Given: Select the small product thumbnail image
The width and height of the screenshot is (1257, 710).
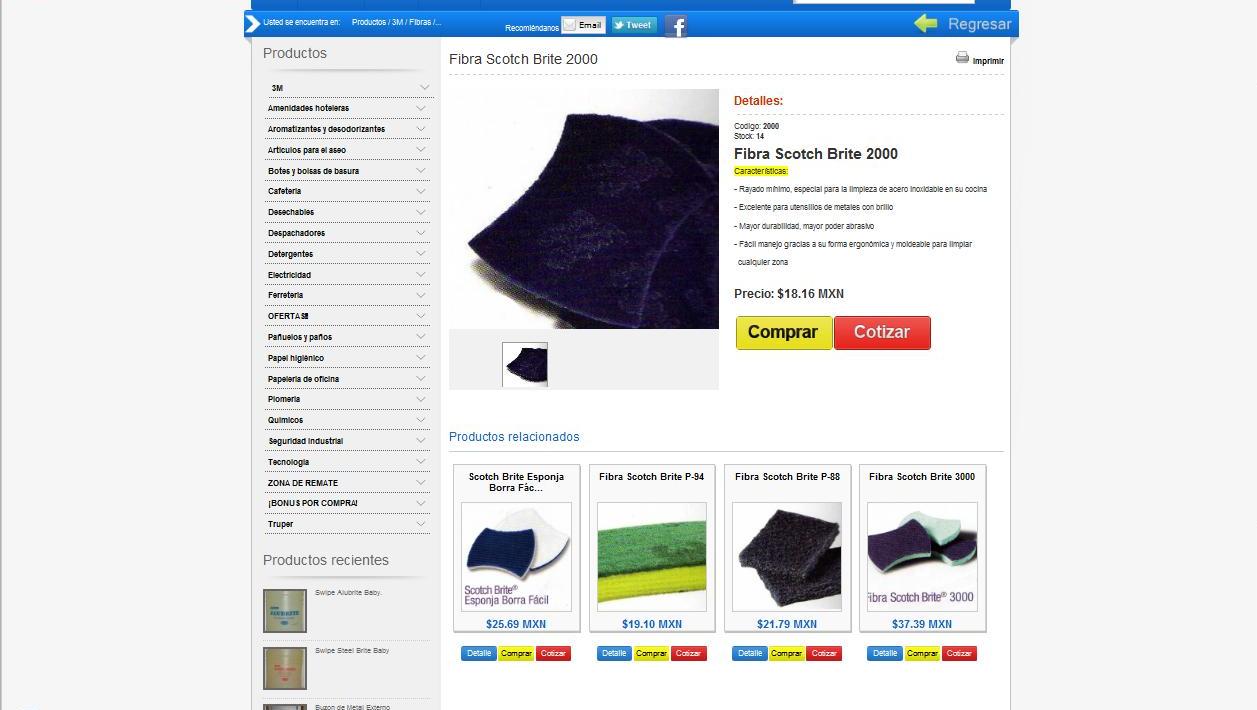Looking at the screenshot, I should pyautogui.click(x=525, y=365).
